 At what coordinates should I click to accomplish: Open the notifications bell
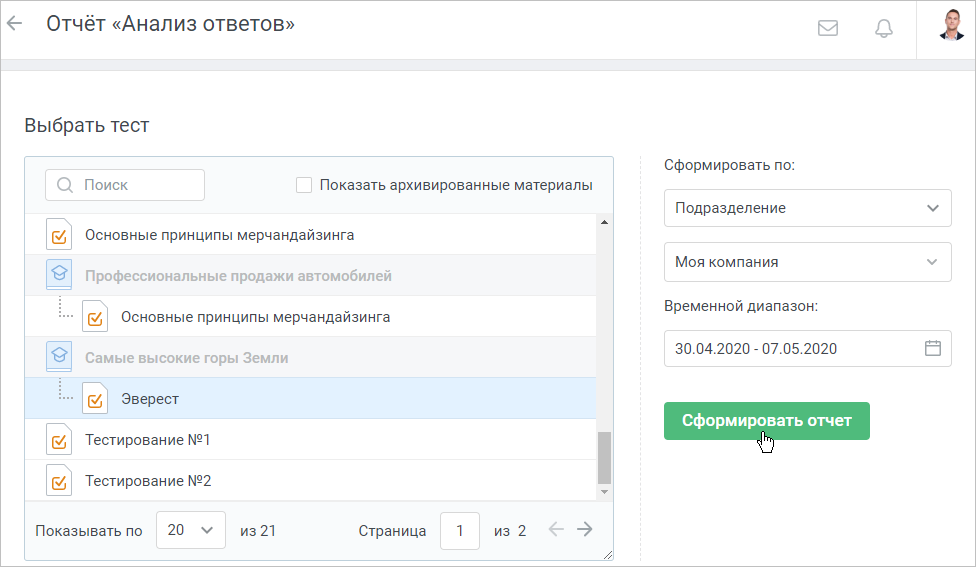coord(884,28)
